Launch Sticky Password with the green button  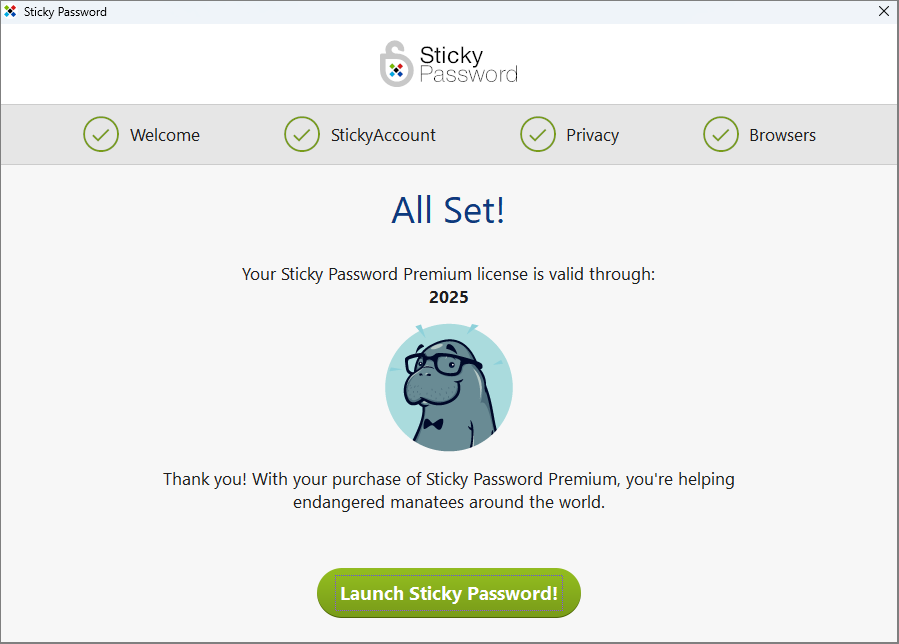pyautogui.click(x=448, y=592)
